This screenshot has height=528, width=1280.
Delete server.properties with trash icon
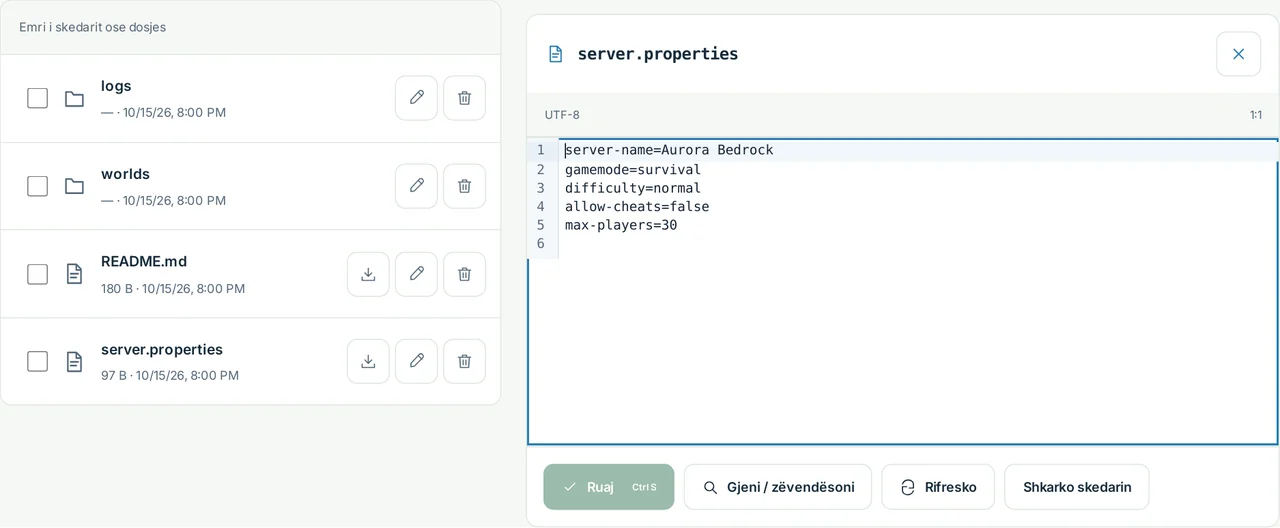(x=464, y=361)
